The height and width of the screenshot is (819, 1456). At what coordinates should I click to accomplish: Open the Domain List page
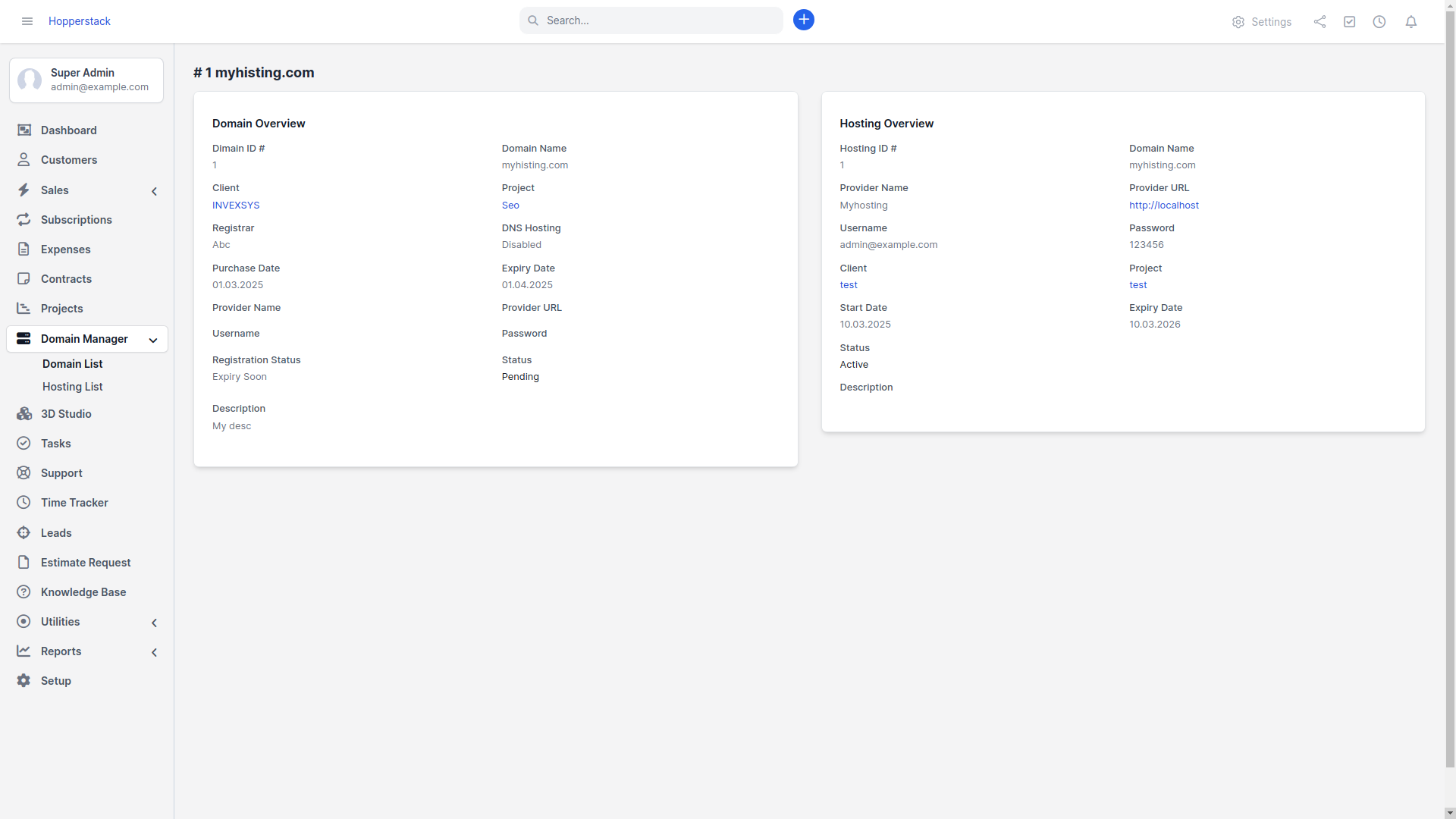[x=72, y=364]
